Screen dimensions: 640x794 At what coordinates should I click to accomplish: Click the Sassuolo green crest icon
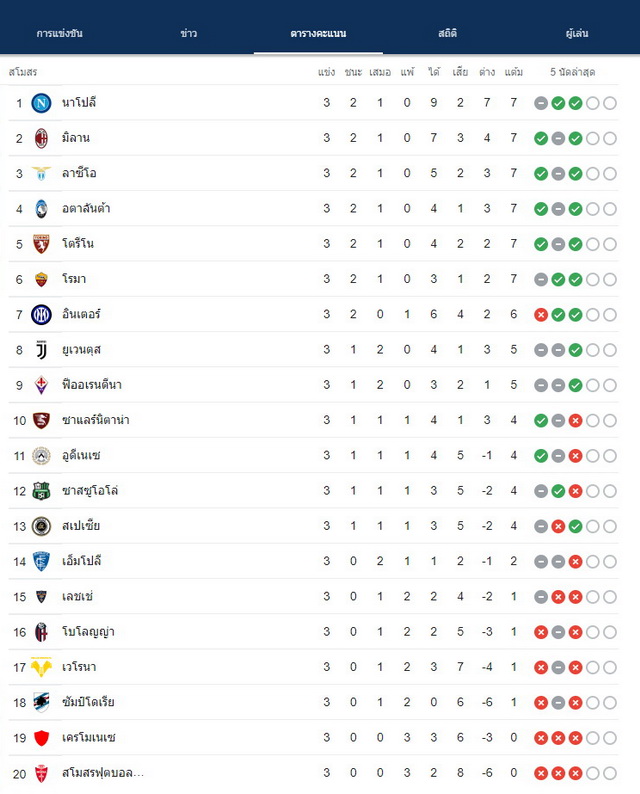click(x=42, y=491)
